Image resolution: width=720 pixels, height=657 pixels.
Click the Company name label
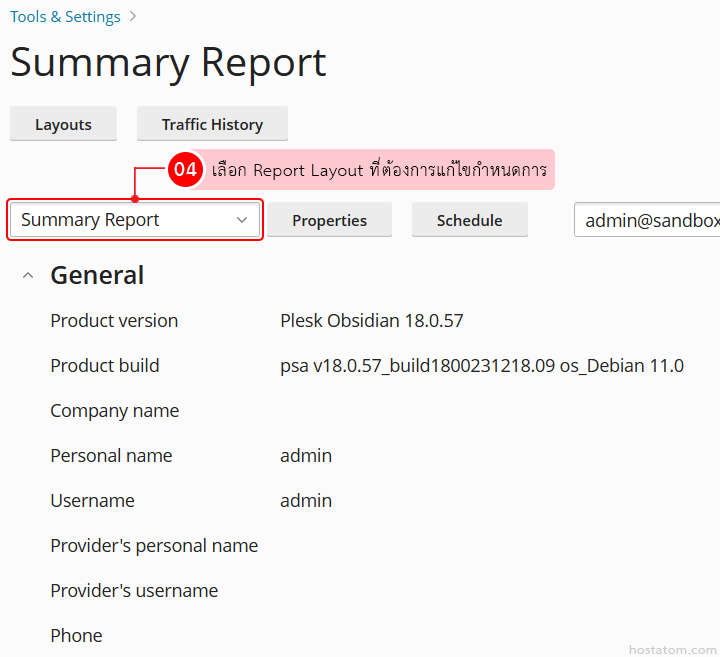click(114, 411)
